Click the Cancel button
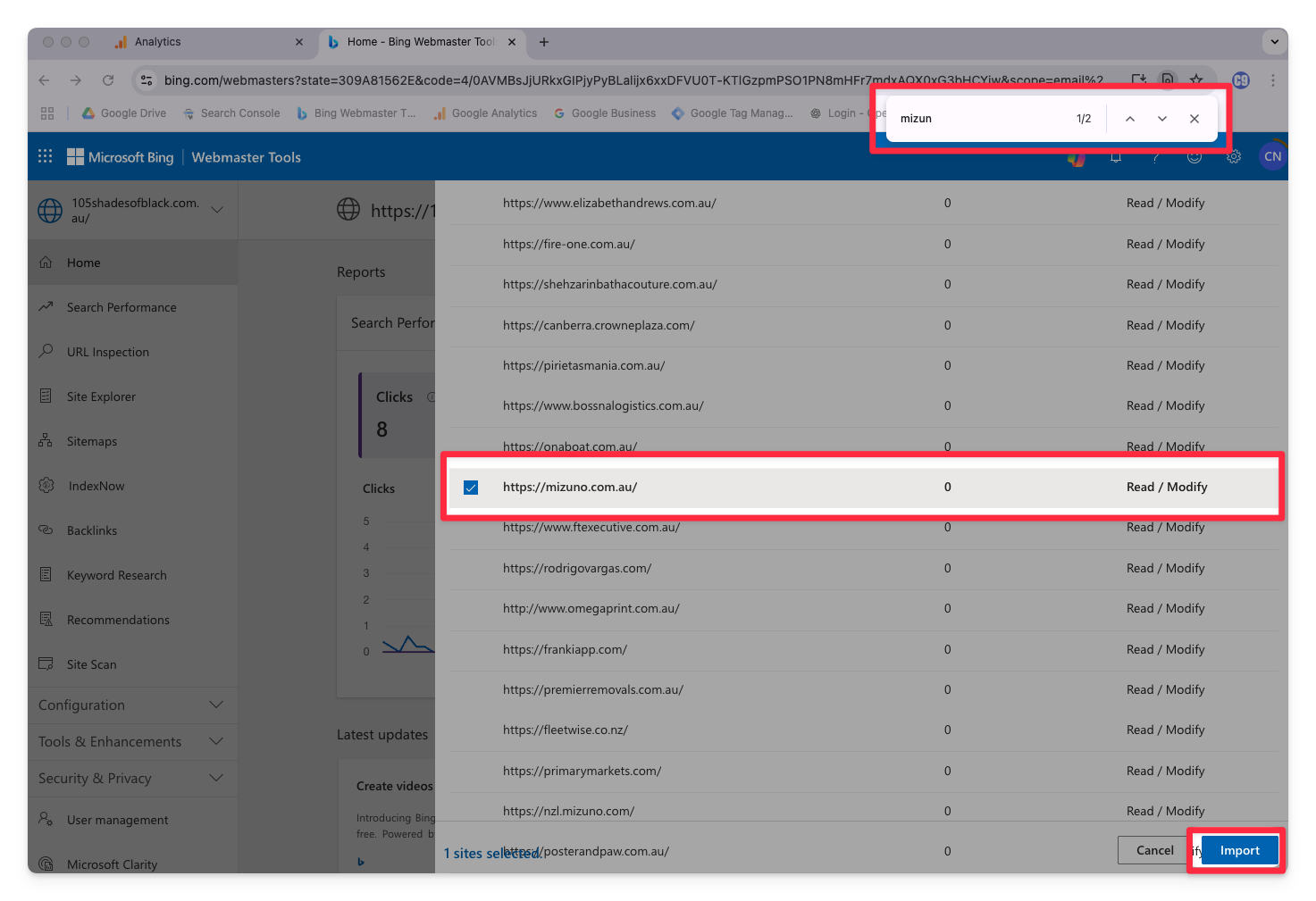Viewport: 1316px width, 901px height. tap(1154, 850)
